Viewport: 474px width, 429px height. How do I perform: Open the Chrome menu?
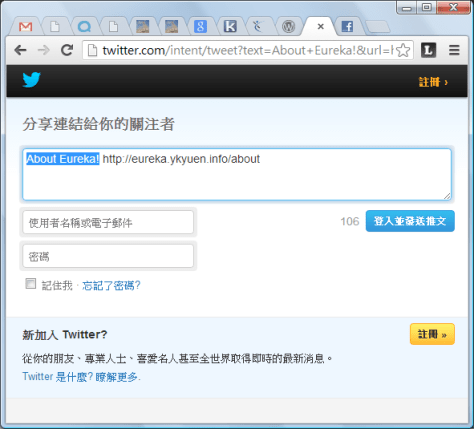(454, 50)
